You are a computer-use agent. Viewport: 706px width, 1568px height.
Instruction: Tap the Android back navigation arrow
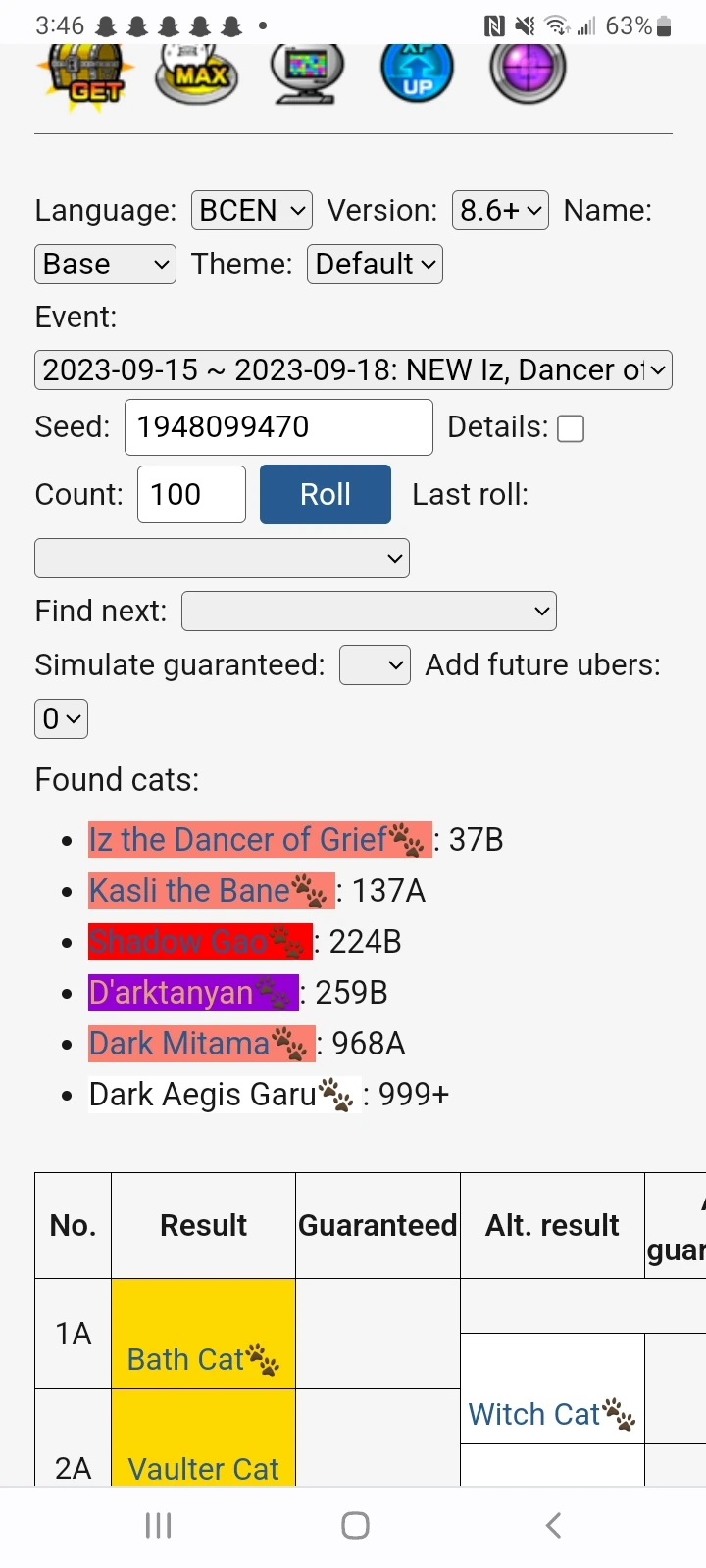tap(552, 1524)
